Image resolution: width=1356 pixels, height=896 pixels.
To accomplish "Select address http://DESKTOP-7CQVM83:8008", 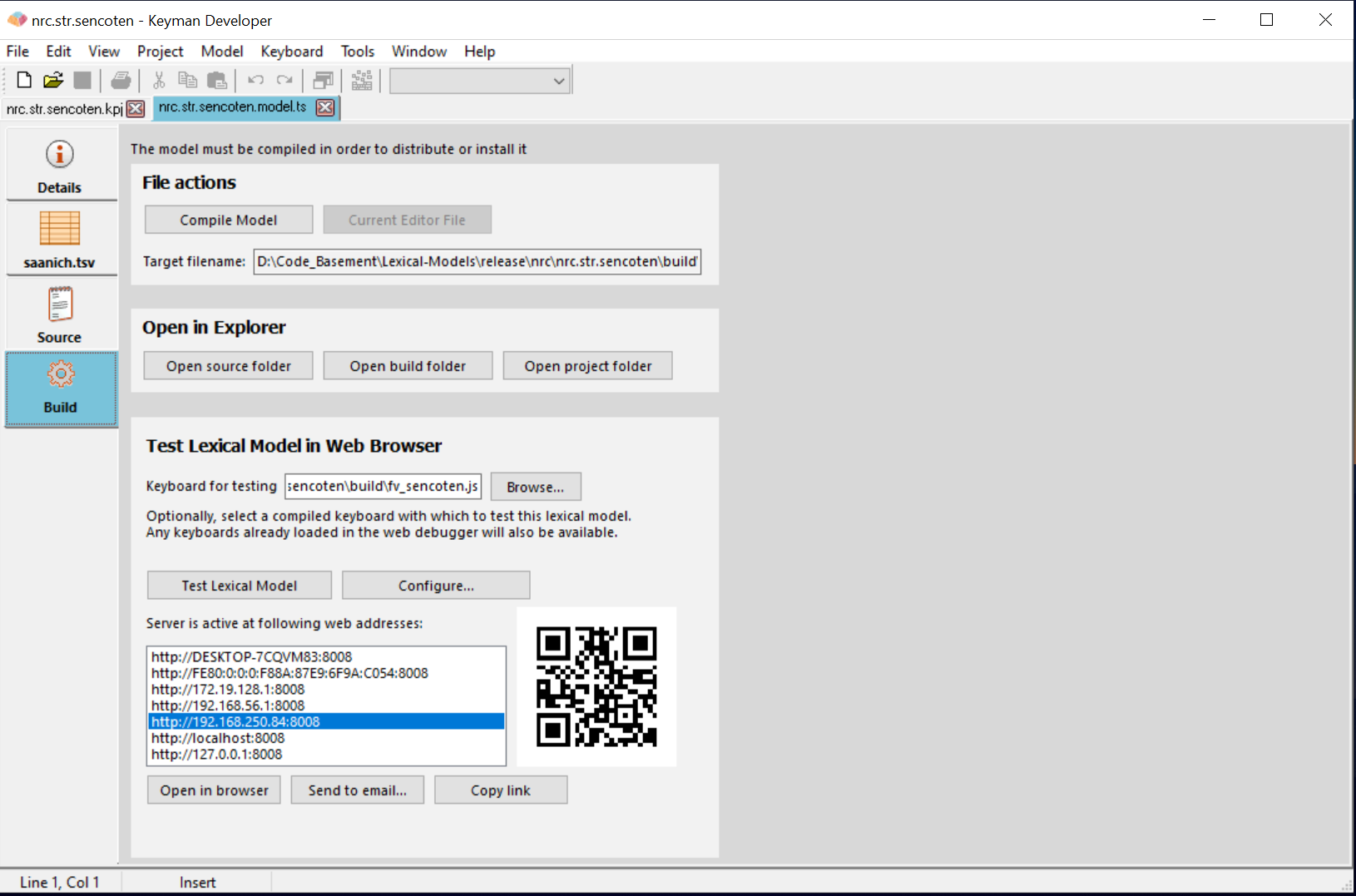I will [x=326, y=656].
